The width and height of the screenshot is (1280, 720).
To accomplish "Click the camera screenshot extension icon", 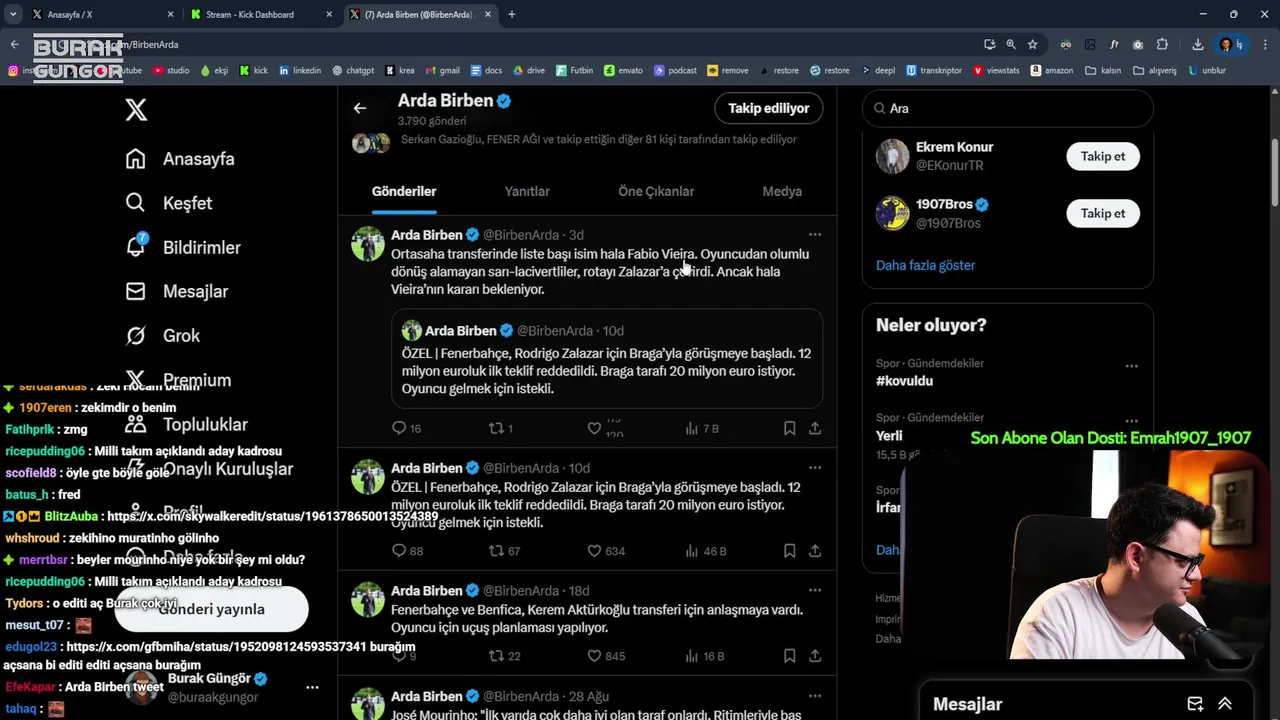I will click(x=1138, y=44).
